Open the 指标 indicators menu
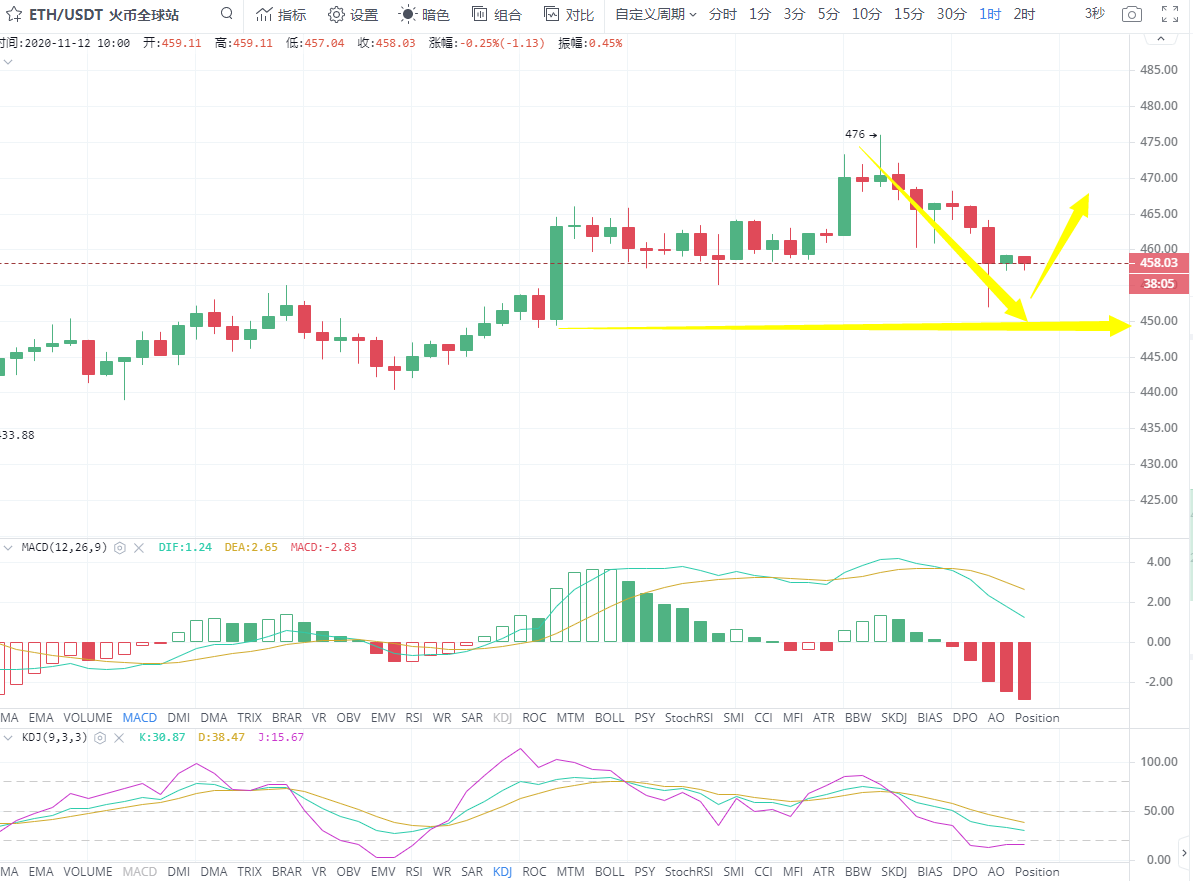1193x881 pixels. 281,15
